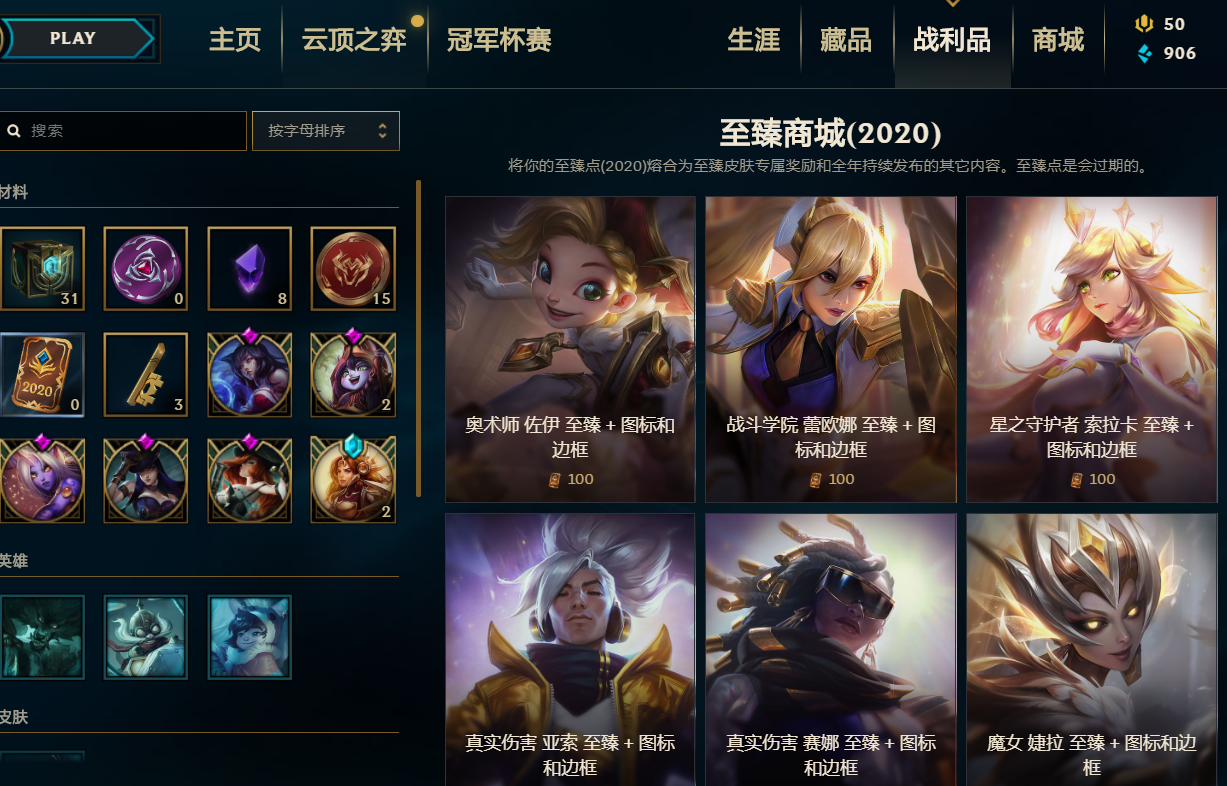Go to the 云顶之弈 tab
Viewport: 1227px width, 786px height.
[354, 40]
